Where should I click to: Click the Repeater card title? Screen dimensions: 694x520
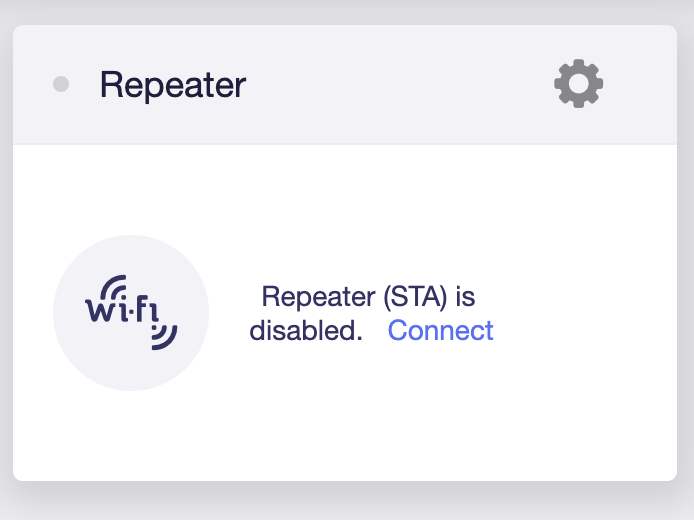[x=173, y=85]
